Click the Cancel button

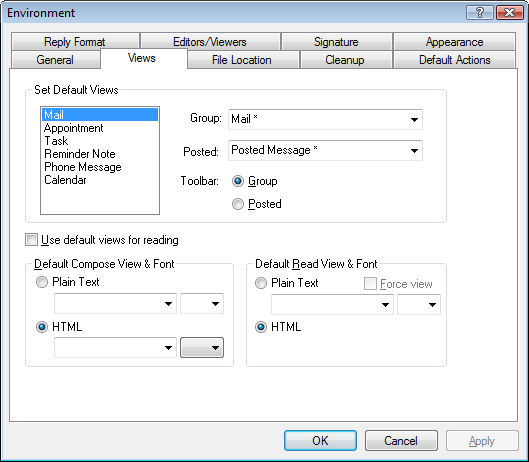pos(401,441)
